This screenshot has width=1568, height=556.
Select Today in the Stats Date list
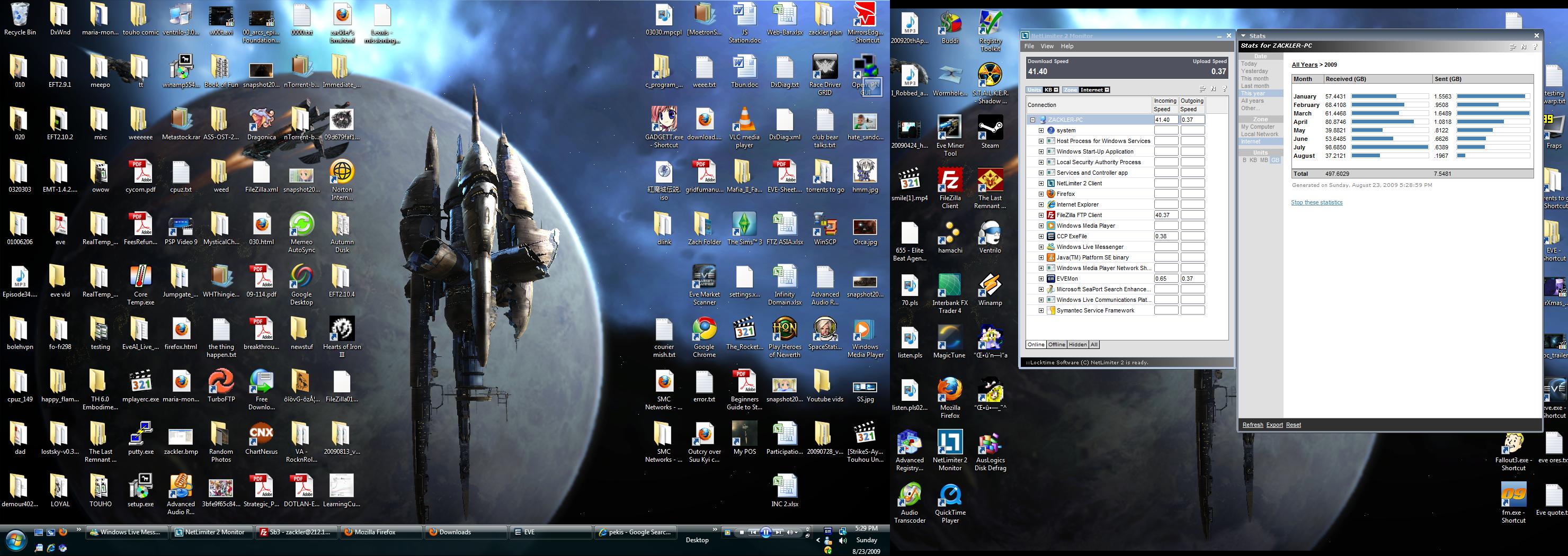click(1249, 64)
